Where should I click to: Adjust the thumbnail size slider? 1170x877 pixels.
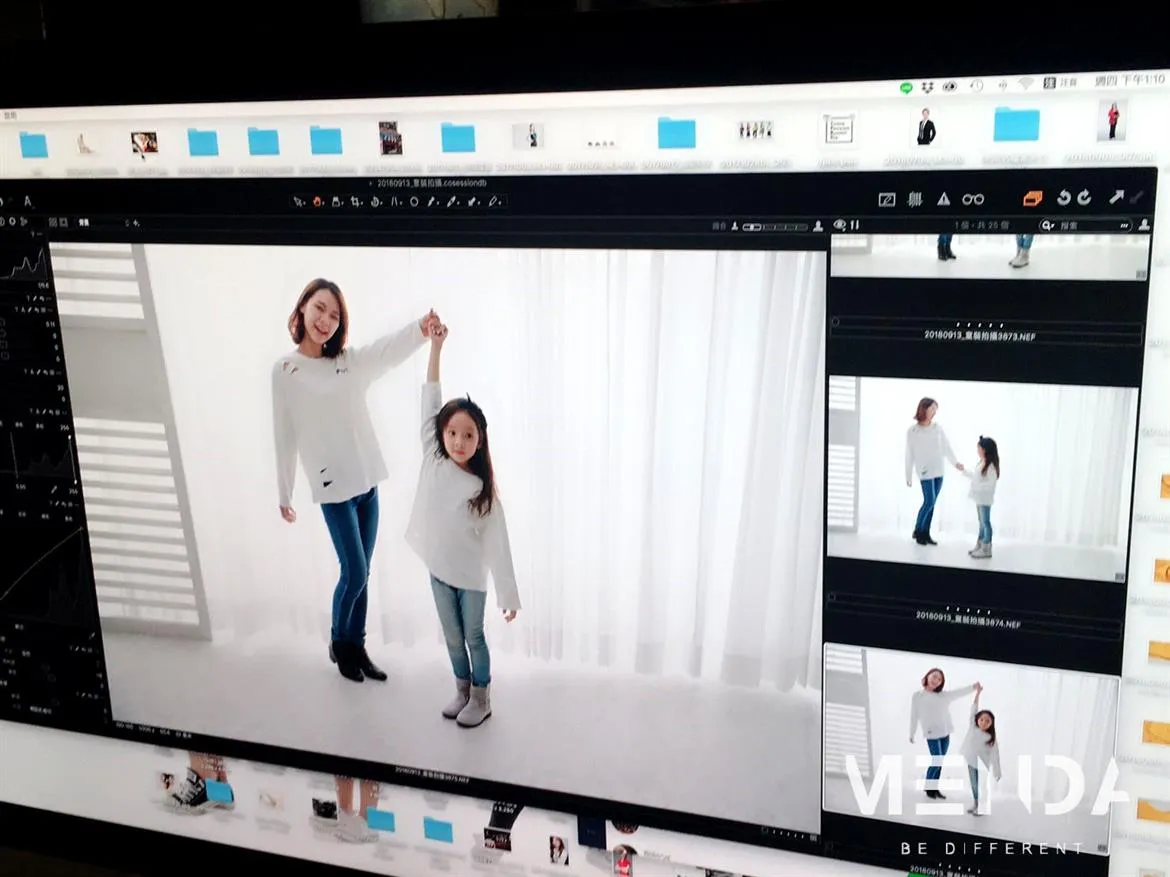776,227
